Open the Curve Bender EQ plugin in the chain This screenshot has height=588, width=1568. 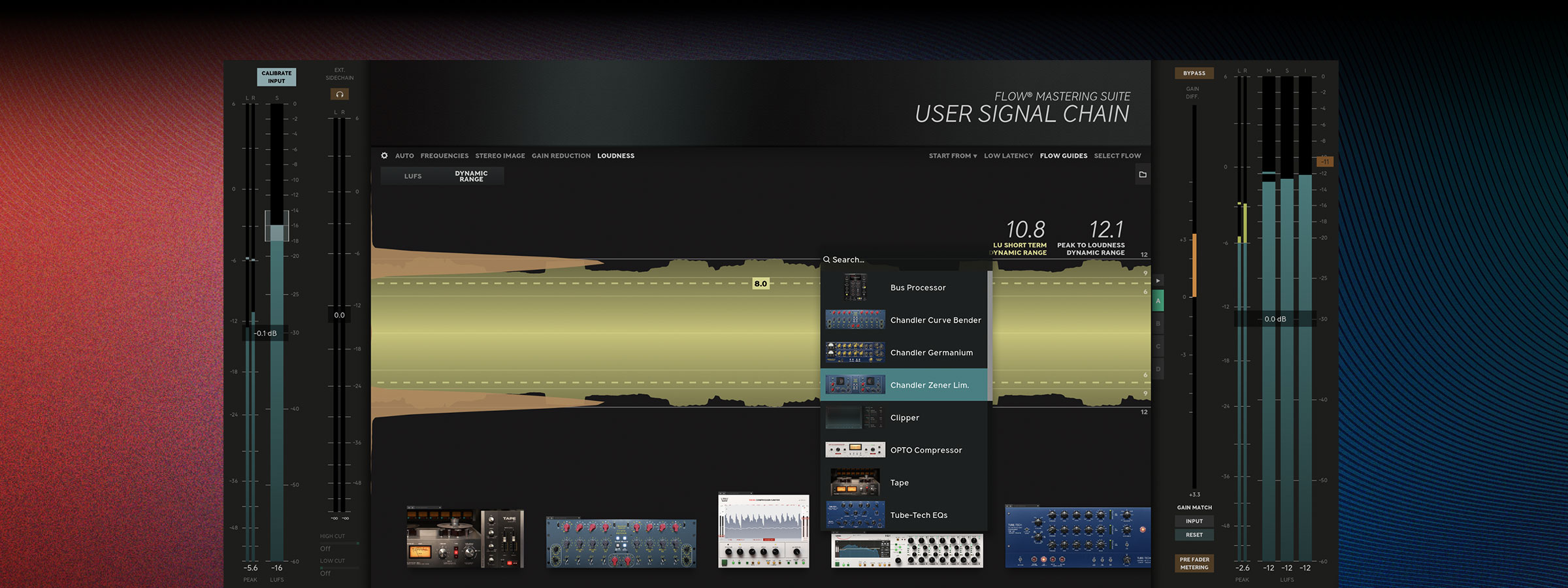tap(621, 544)
